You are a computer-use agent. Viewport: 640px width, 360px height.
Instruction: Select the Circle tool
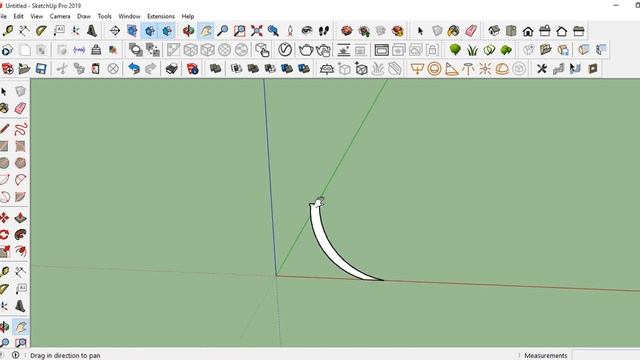coord(4,163)
